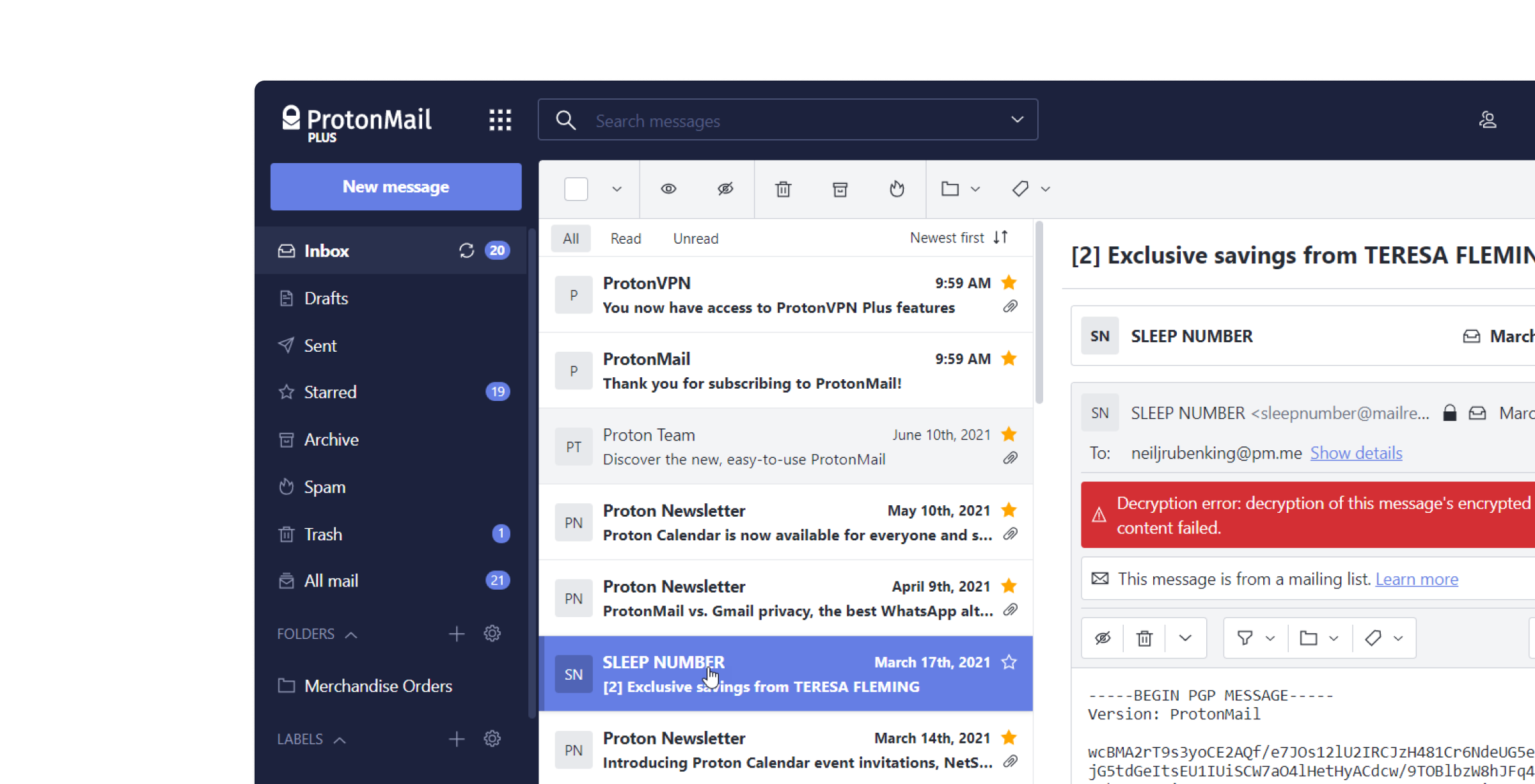1535x784 pixels.
Task: Click the archive icon in toolbar
Action: coord(840,189)
